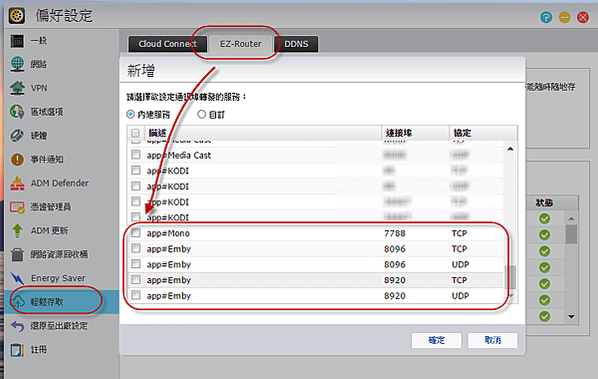
Task: Click the service list scroll-up arrow
Action: click(x=510, y=149)
